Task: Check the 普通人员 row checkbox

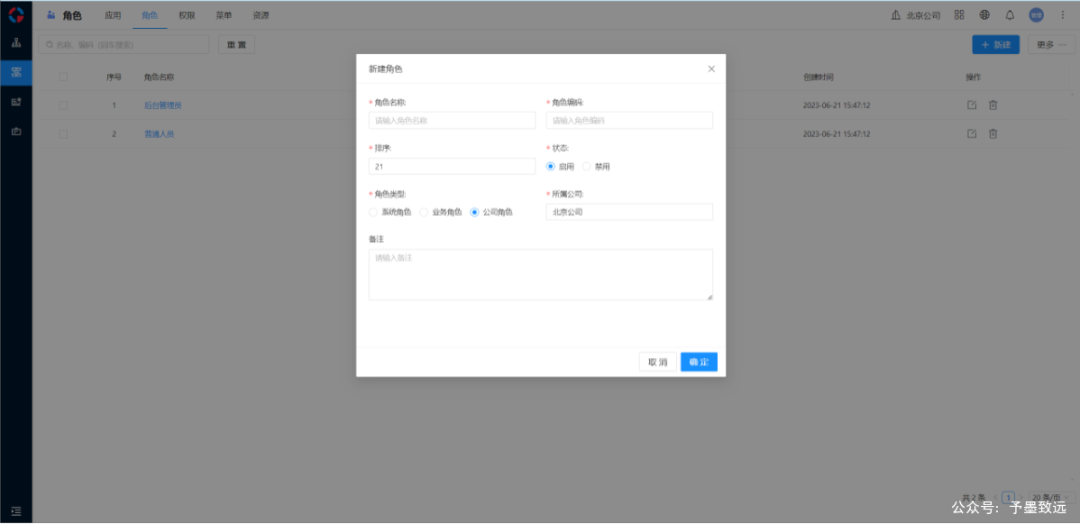Action: tap(63, 134)
